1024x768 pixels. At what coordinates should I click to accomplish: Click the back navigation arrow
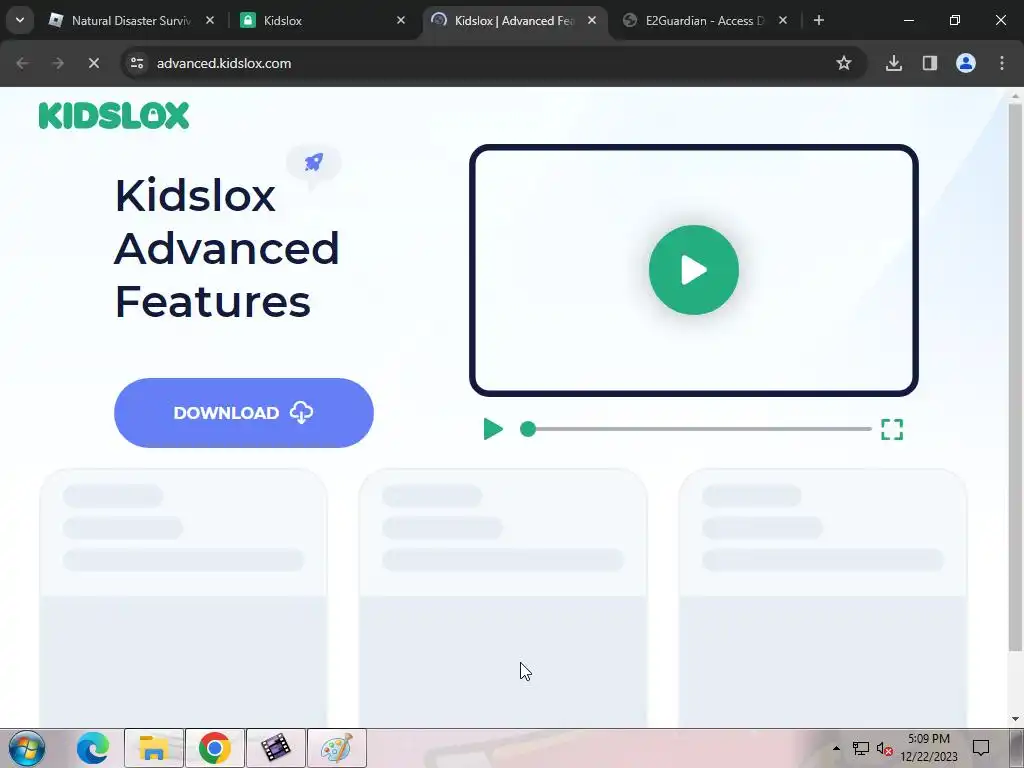click(22, 63)
